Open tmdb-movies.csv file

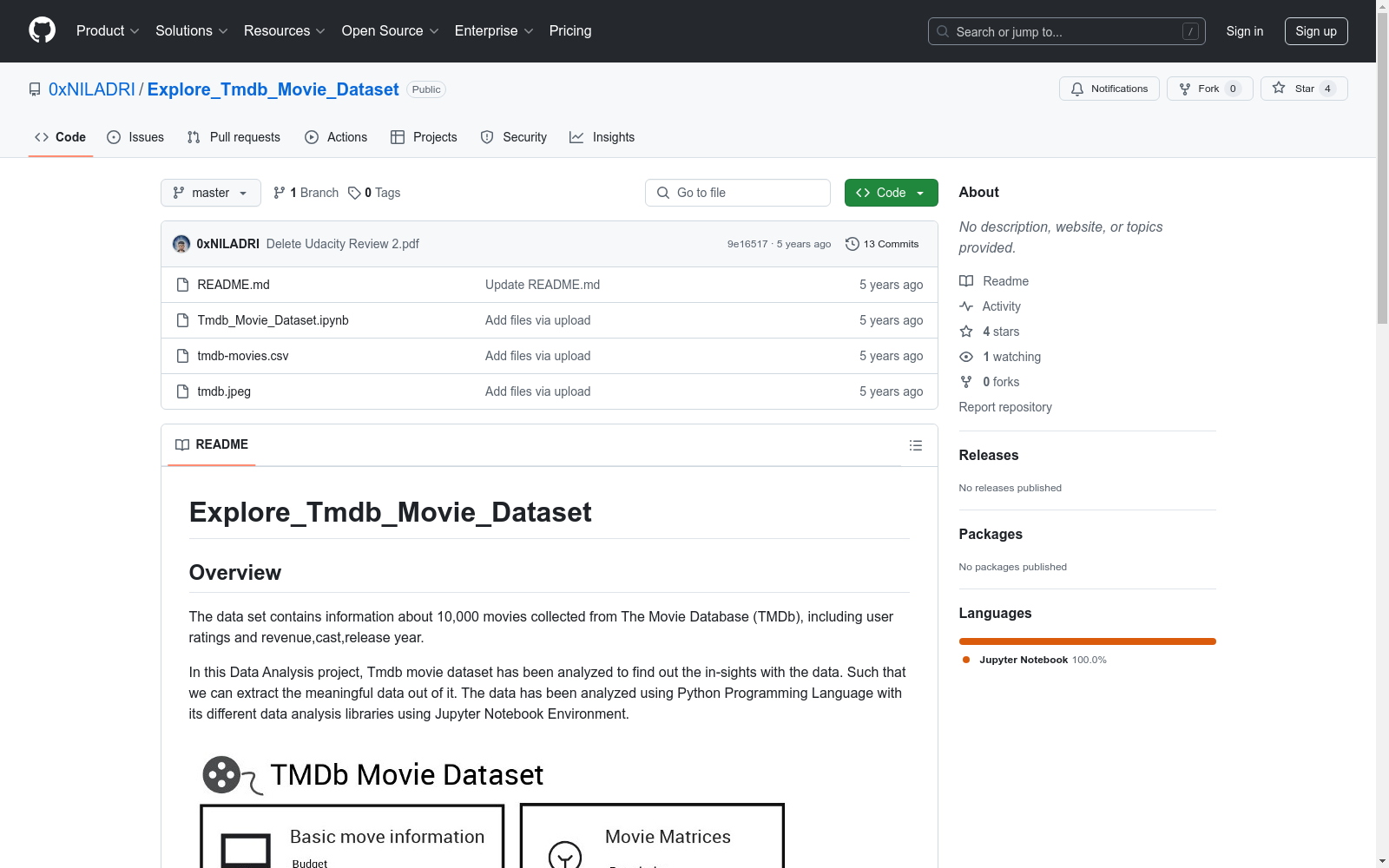click(x=243, y=356)
